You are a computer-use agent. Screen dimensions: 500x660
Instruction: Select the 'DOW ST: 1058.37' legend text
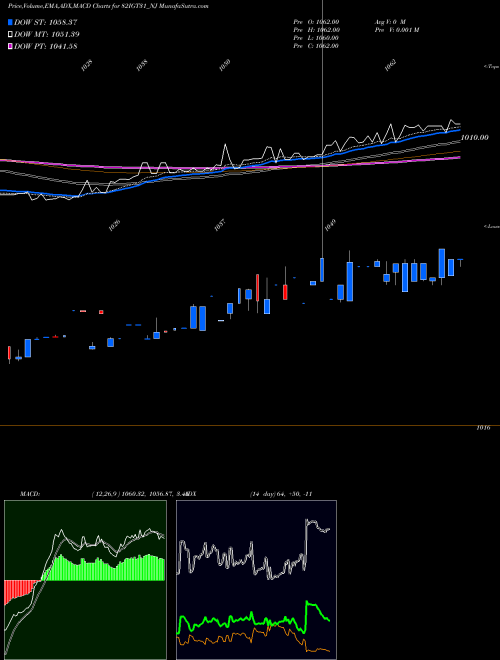coord(46,22)
